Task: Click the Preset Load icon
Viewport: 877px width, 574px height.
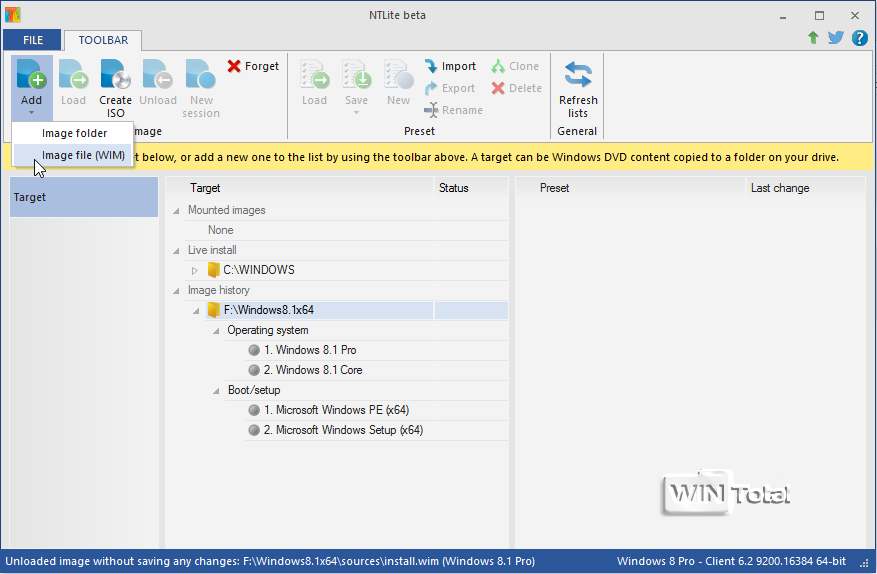Action: pos(314,74)
